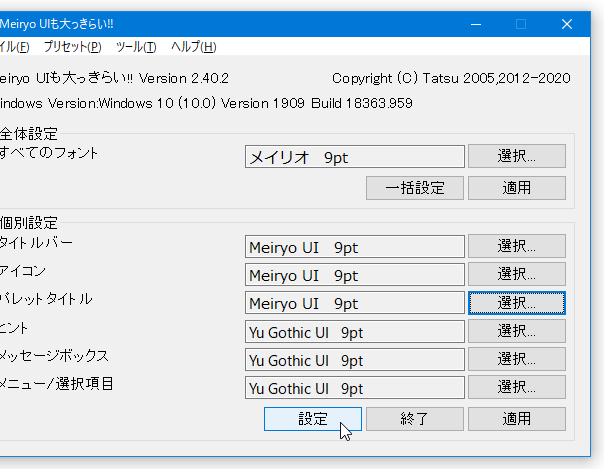Viewport: 604px width, 469px height.
Task: Click 選択... for アイコン row
Action: point(517,274)
